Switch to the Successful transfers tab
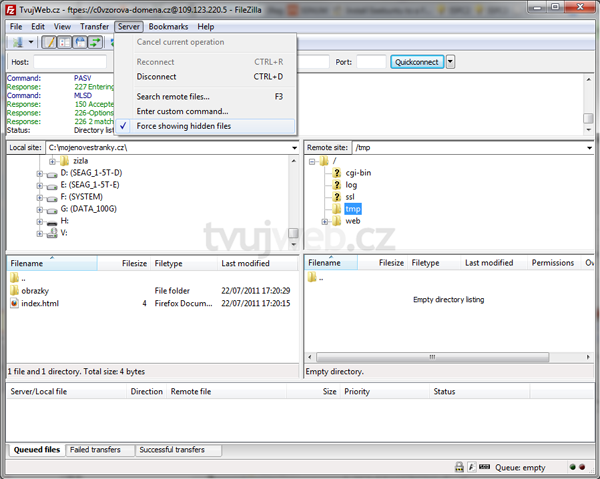 point(178,450)
